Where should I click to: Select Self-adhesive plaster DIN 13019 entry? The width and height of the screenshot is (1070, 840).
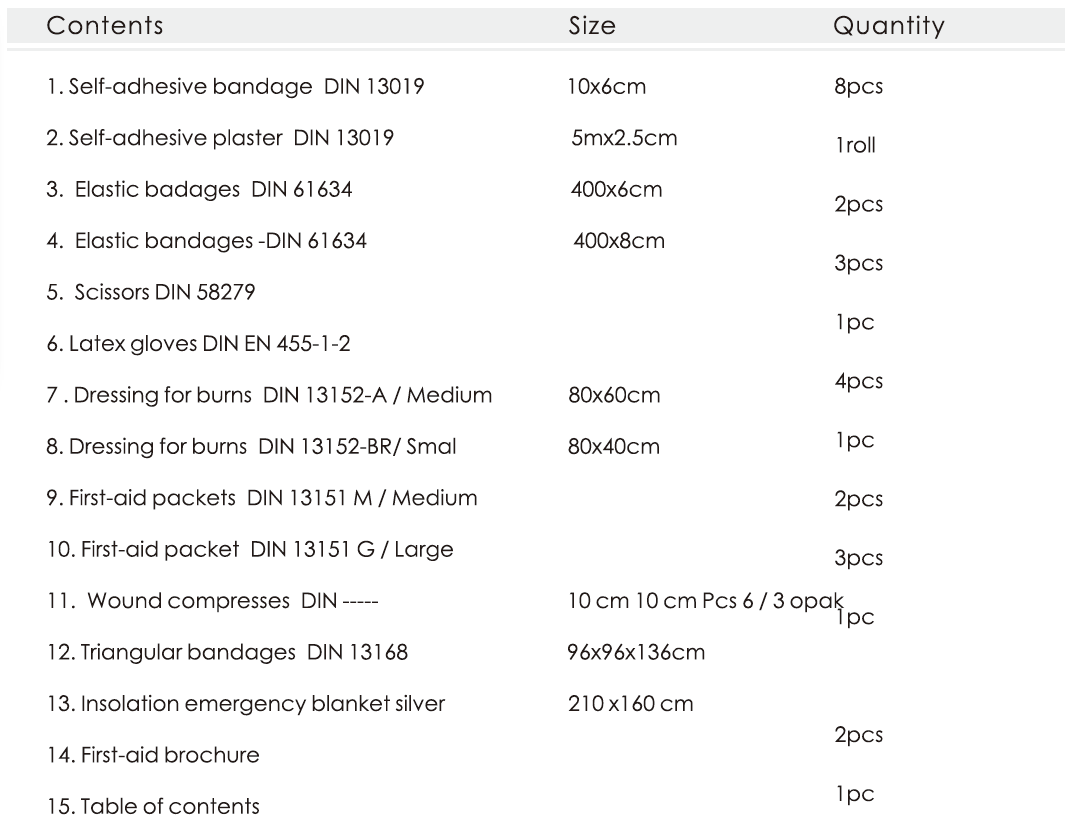[x=220, y=138]
